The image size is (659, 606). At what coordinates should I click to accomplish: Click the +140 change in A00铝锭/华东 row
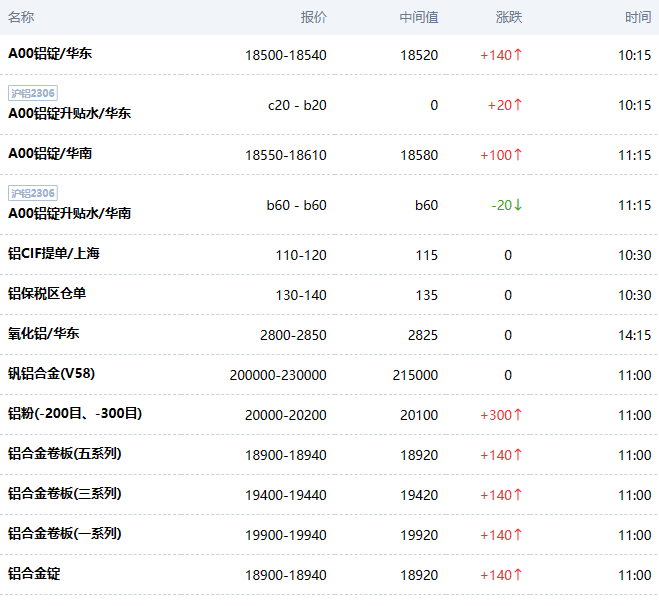[x=501, y=55]
